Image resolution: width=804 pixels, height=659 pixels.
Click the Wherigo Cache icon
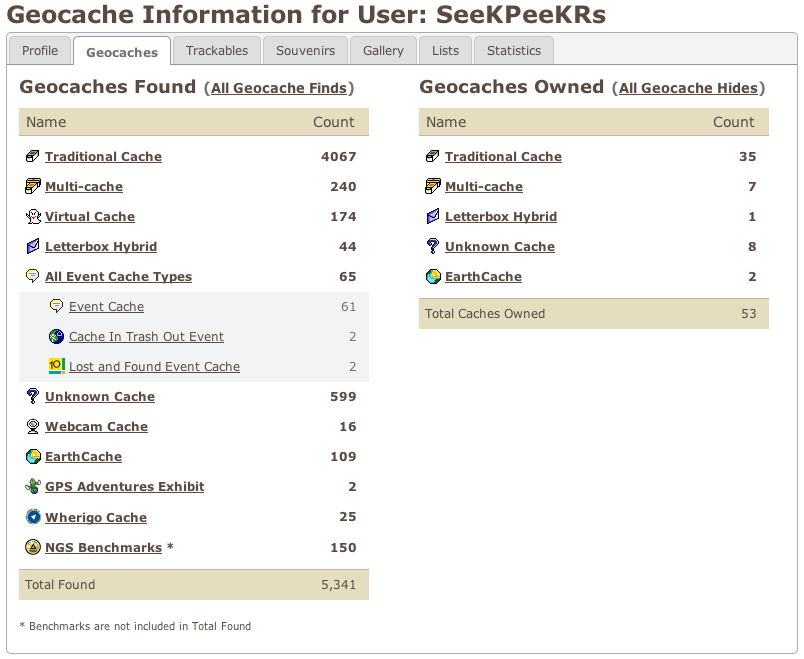[33, 518]
